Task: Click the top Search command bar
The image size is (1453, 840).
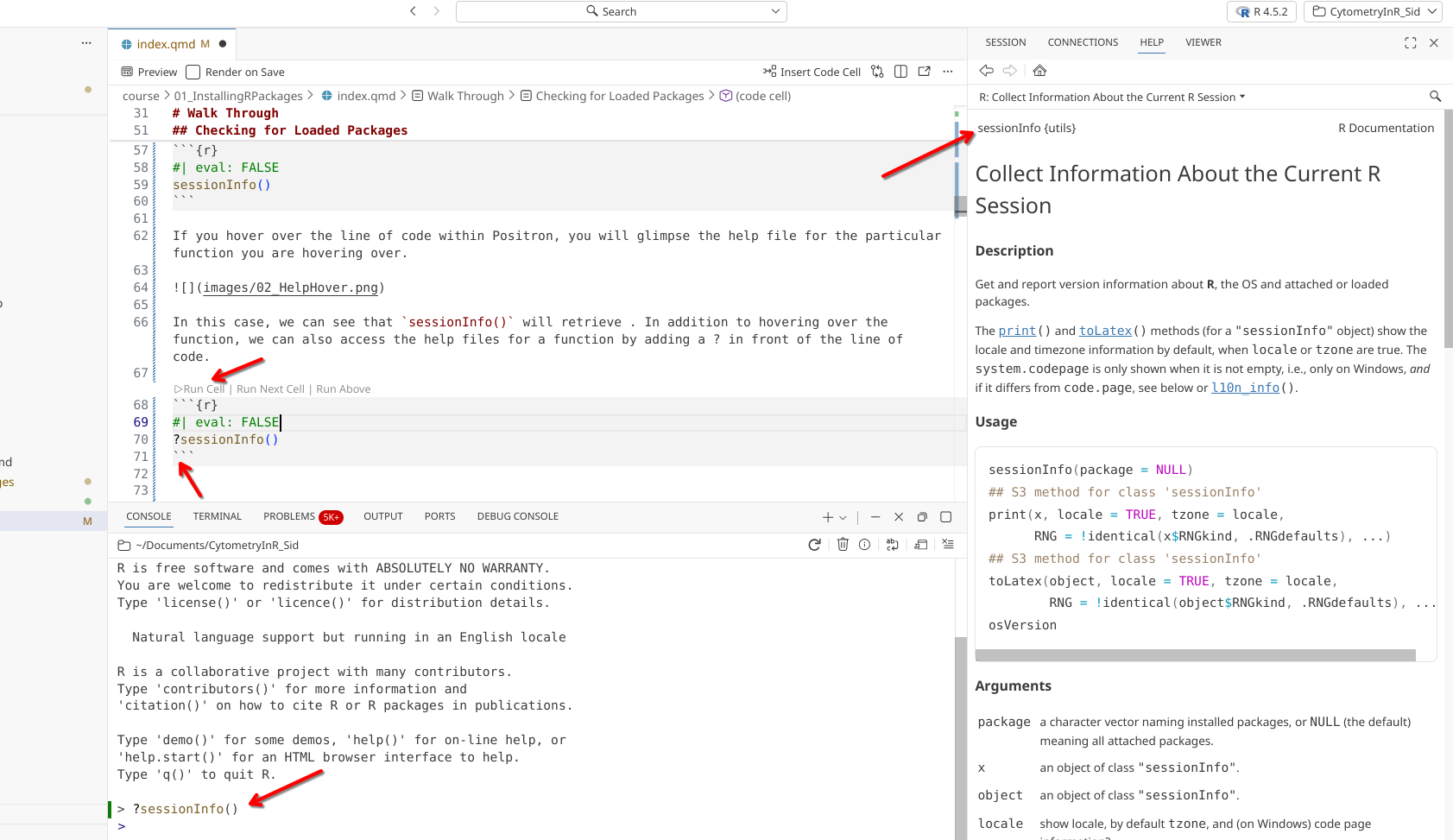Action: click(621, 11)
